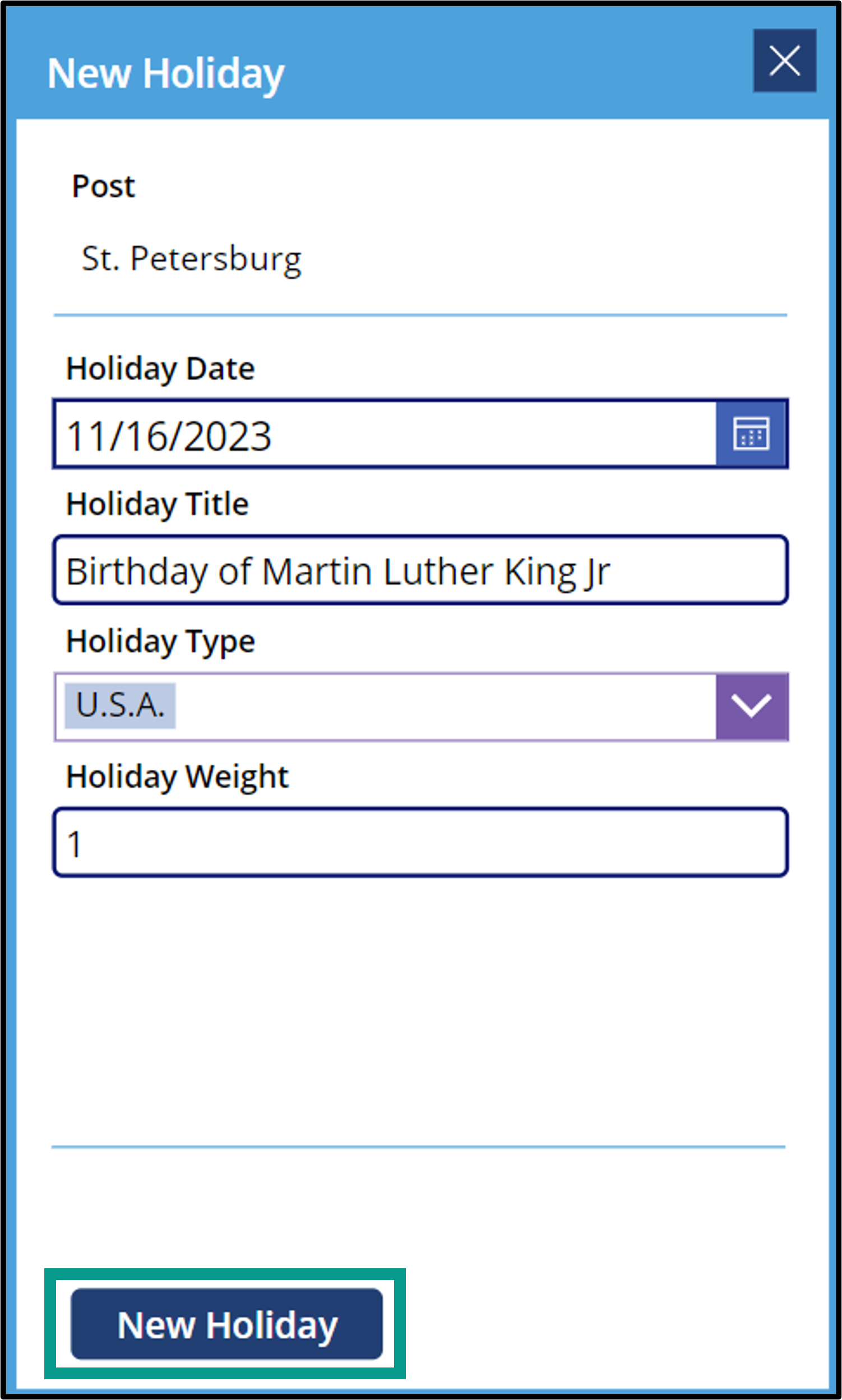
Task: Click the U.S.A. selected value chip
Action: 121,705
